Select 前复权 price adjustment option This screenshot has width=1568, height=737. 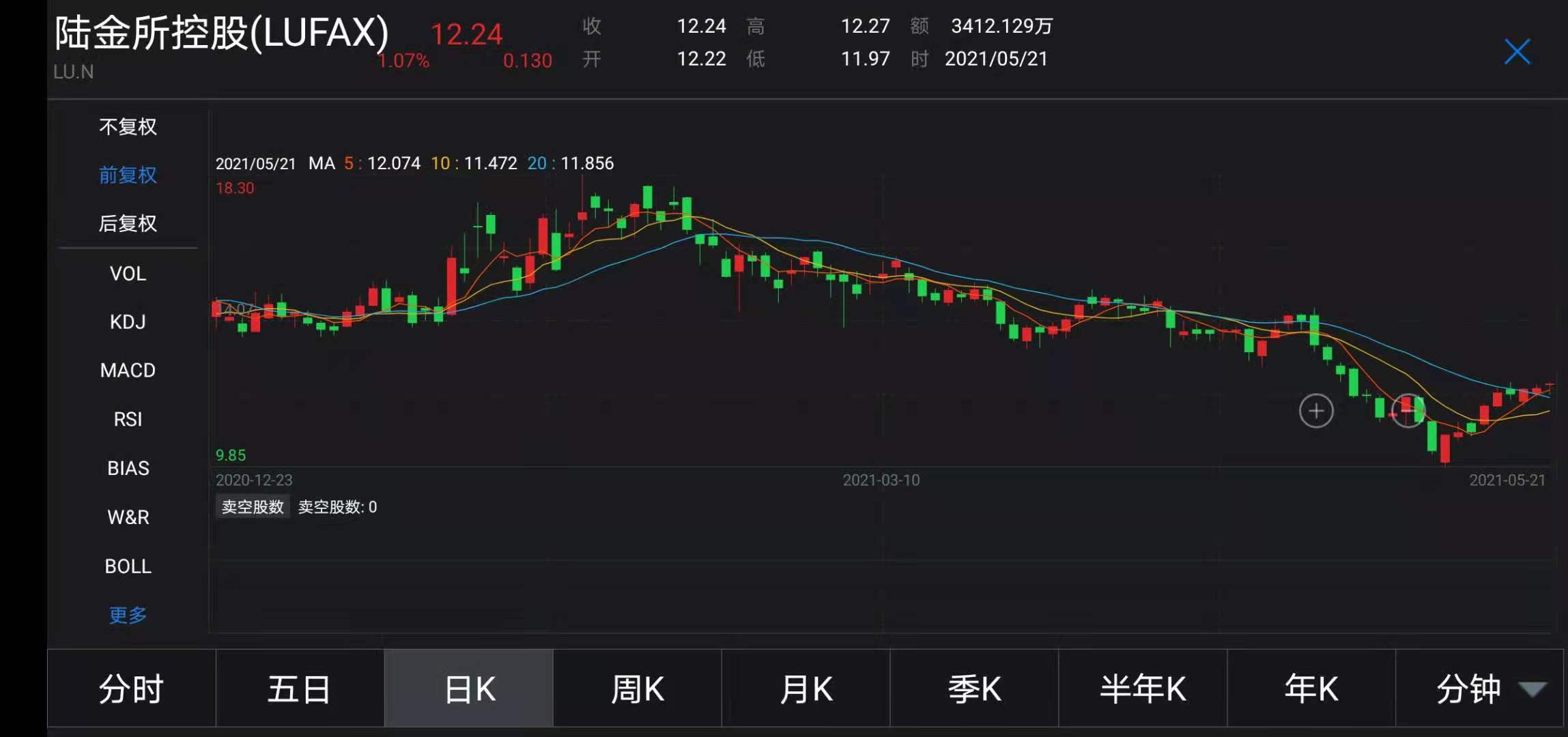(x=128, y=175)
